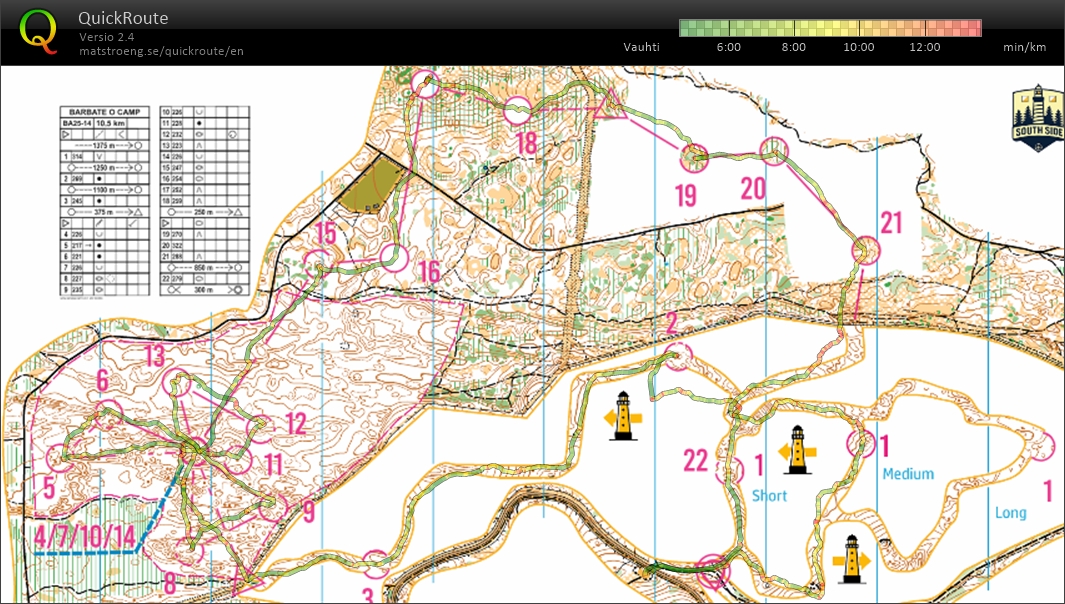
Task: Click the green end of pace scale
Action: pos(688,28)
